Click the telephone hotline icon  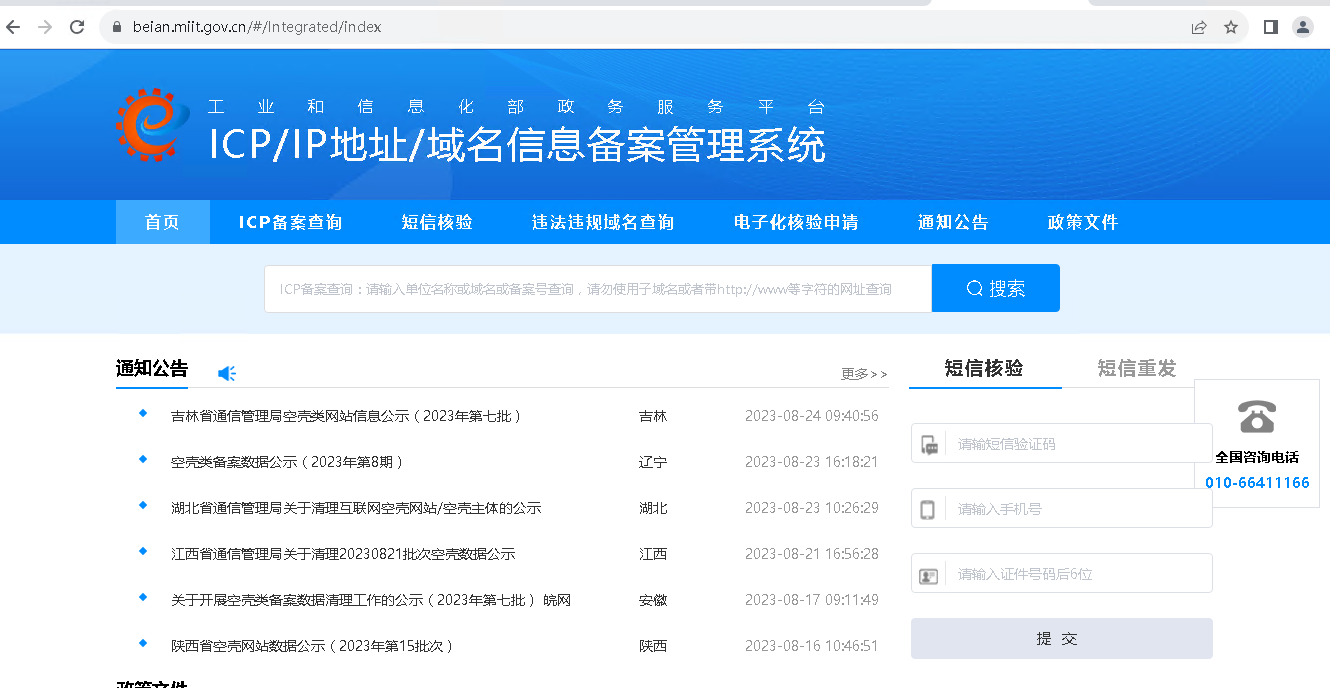(x=1256, y=416)
